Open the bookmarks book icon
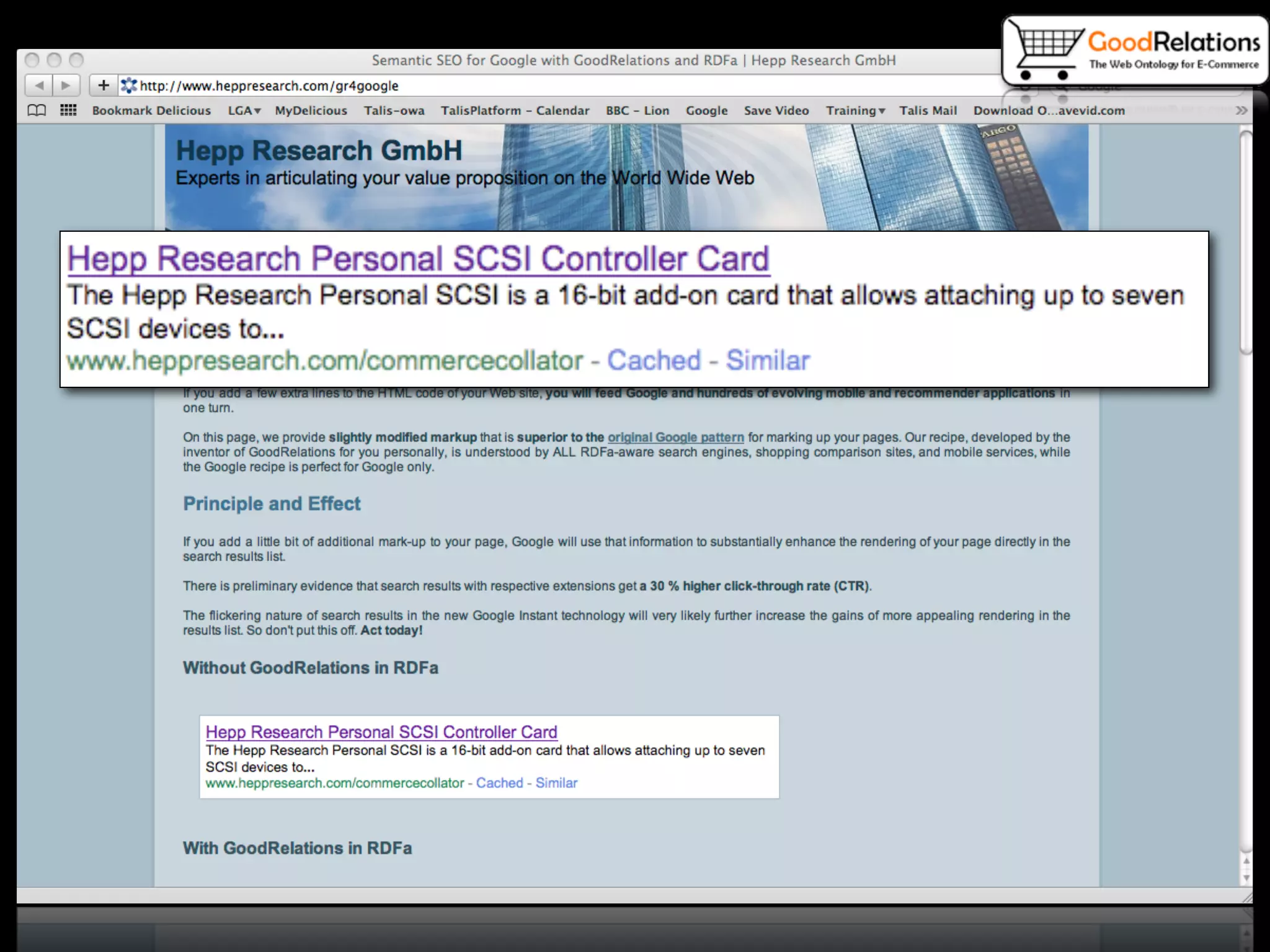Screen dimensions: 1270x952 click(x=37, y=110)
